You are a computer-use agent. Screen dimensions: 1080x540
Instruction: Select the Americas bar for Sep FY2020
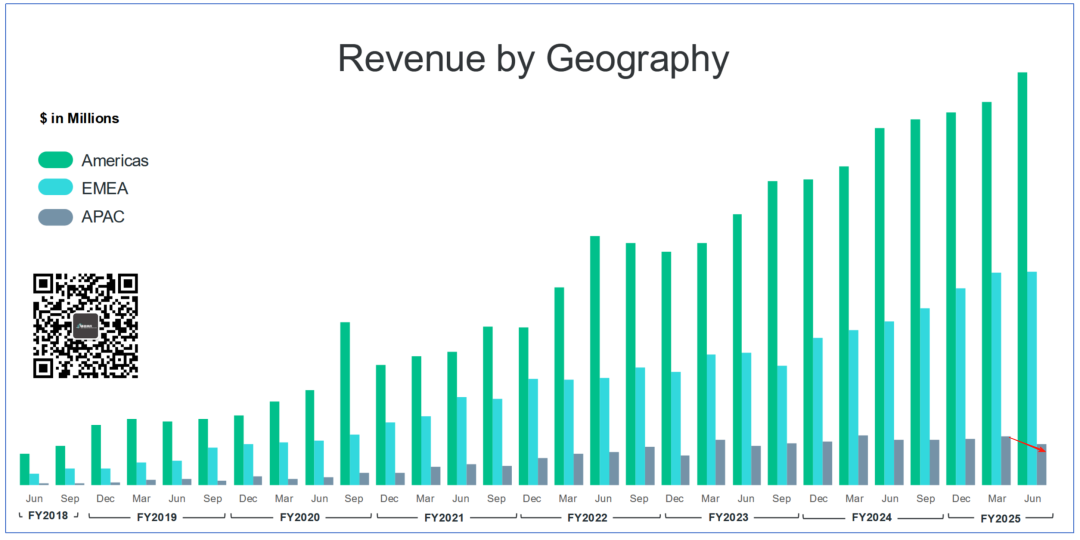[x=344, y=403]
